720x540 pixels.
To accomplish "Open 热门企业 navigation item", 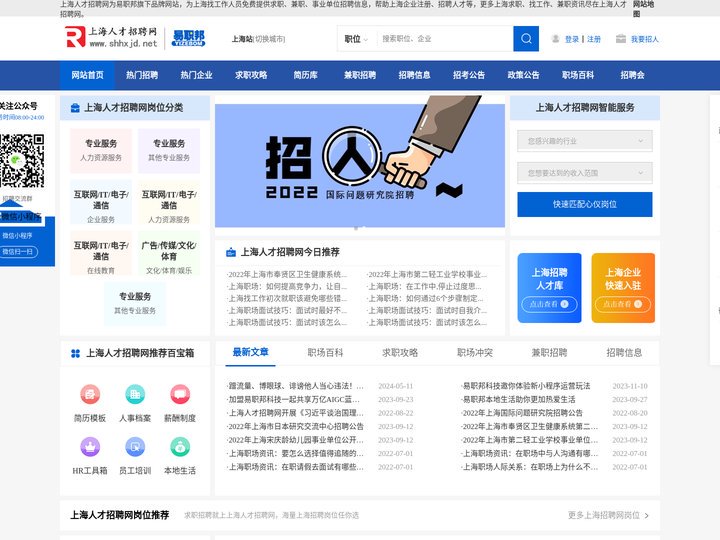I will click(x=197, y=75).
